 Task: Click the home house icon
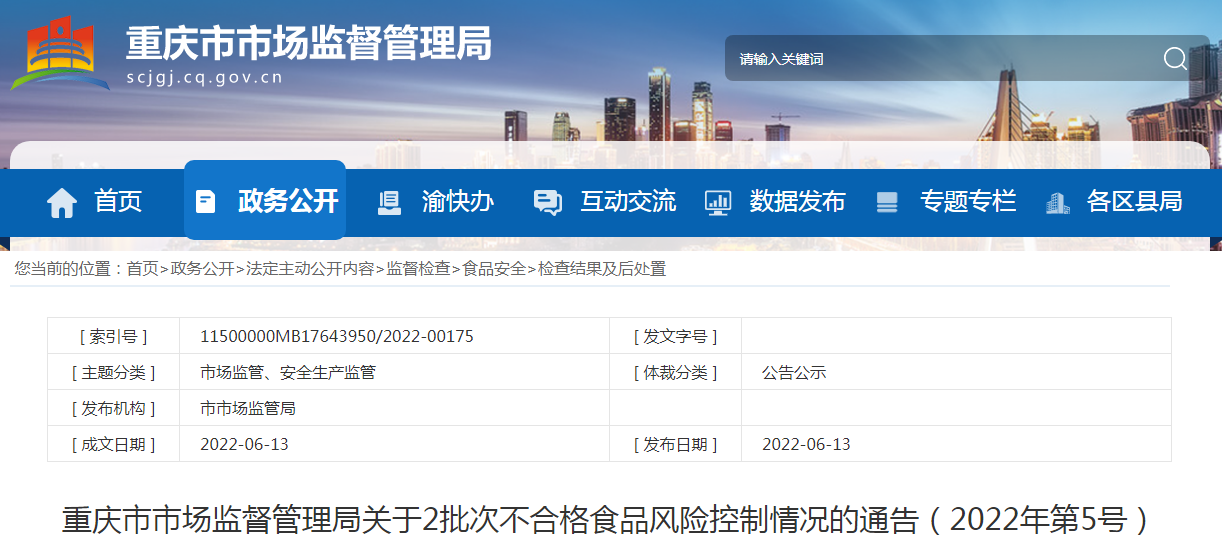[62, 202]
